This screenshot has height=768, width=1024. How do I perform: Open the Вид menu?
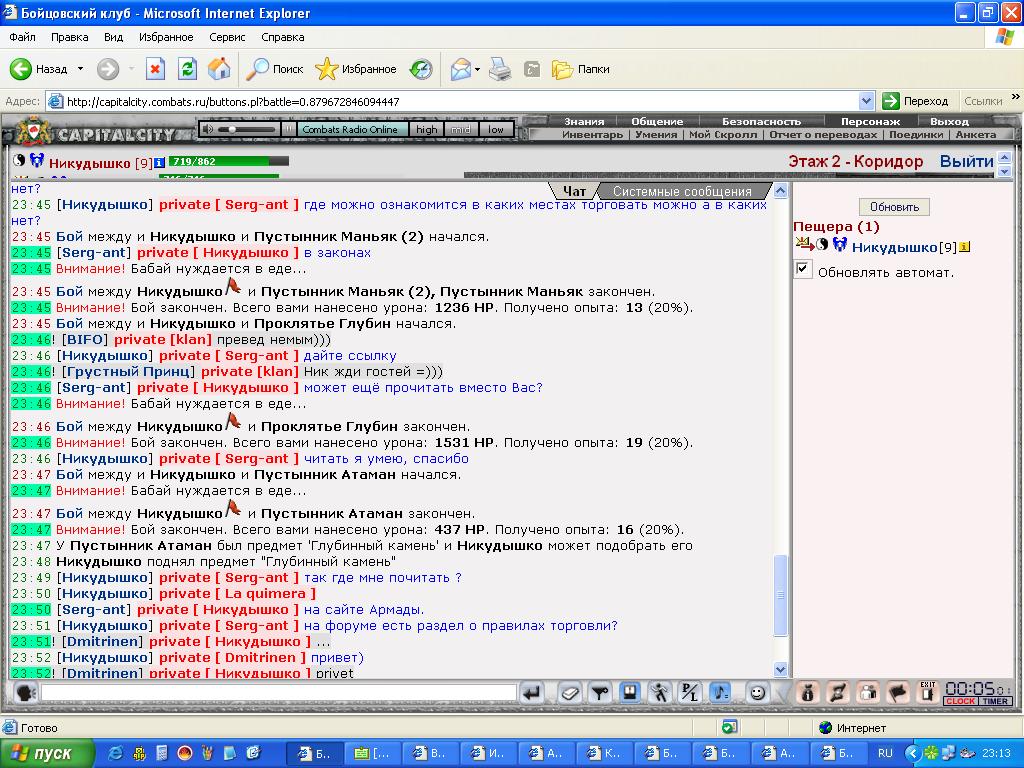click(x=113, y=37)
